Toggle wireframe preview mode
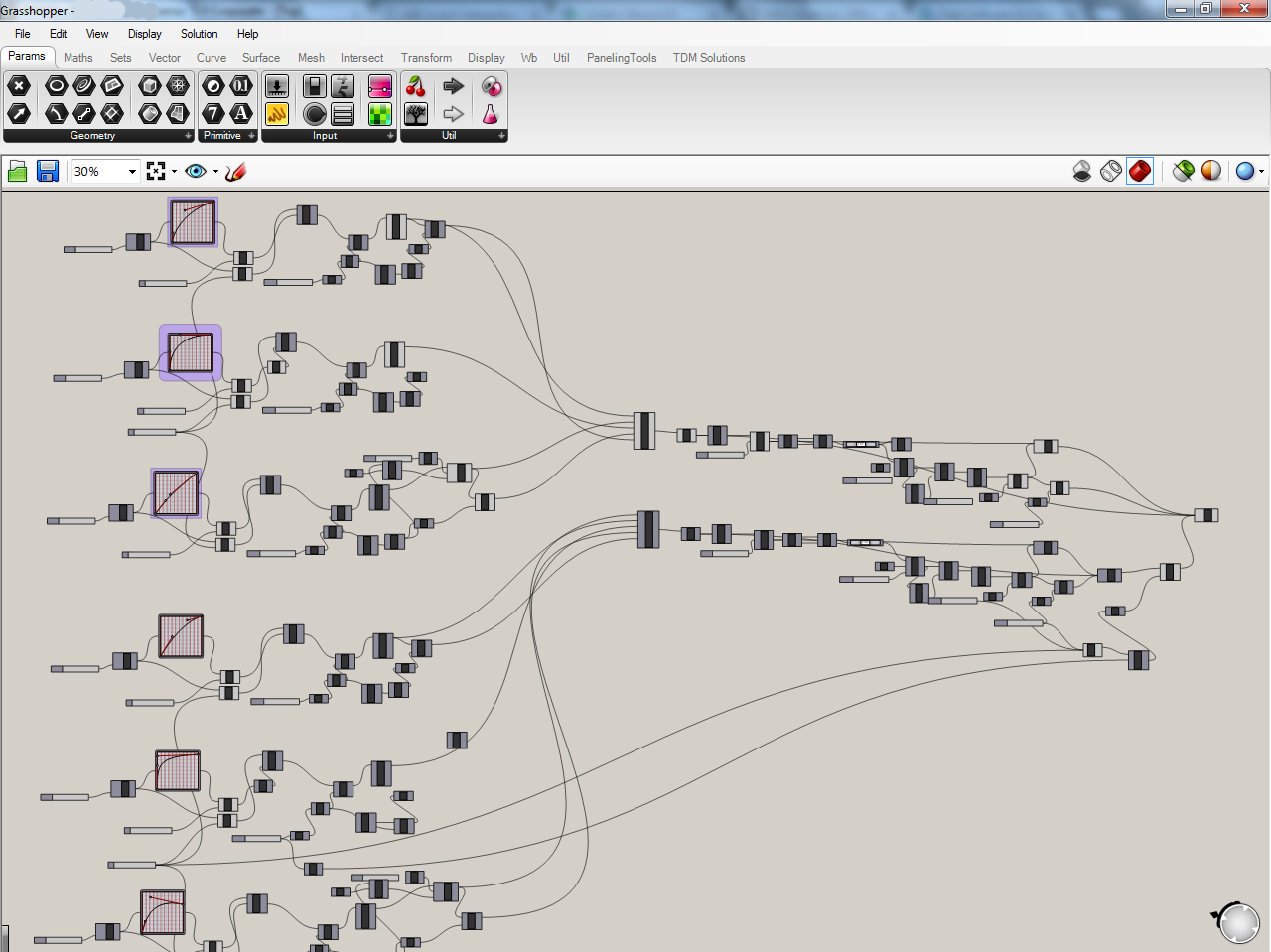The height and width of the screenshot is (952, 1271). tap(1111, 171)
